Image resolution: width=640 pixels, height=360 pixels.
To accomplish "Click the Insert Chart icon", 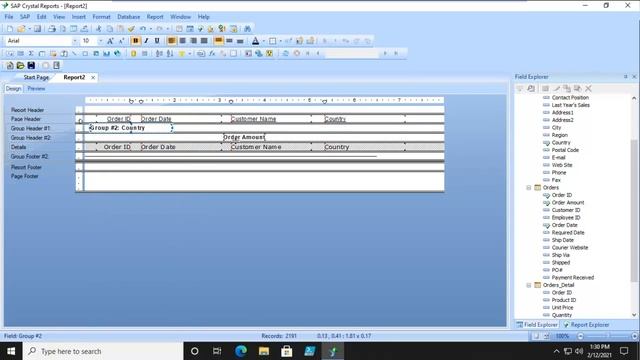I will (107, 53).
